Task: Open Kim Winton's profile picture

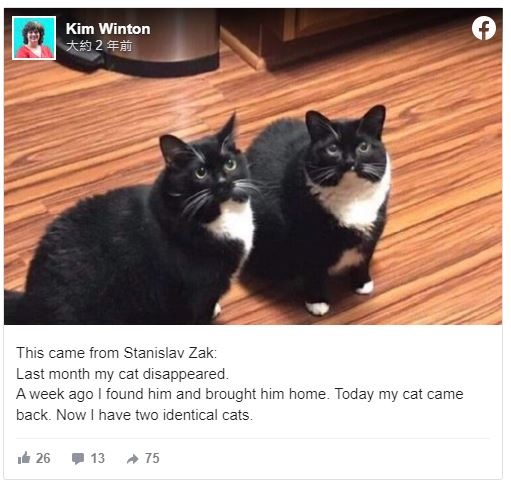Action: click(34, 38)
